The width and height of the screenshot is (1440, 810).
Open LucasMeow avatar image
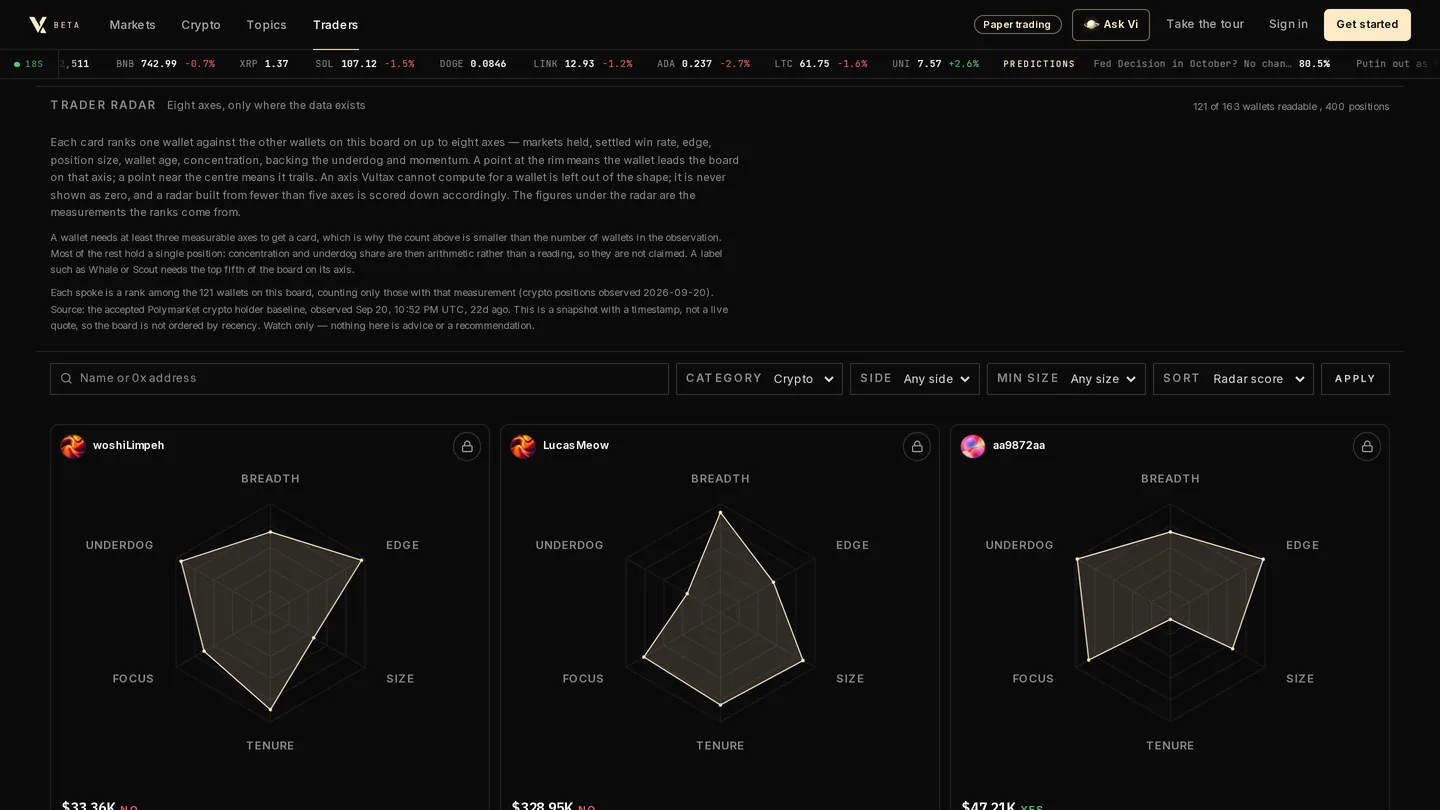pyautogui.click(x=523, y=446)
